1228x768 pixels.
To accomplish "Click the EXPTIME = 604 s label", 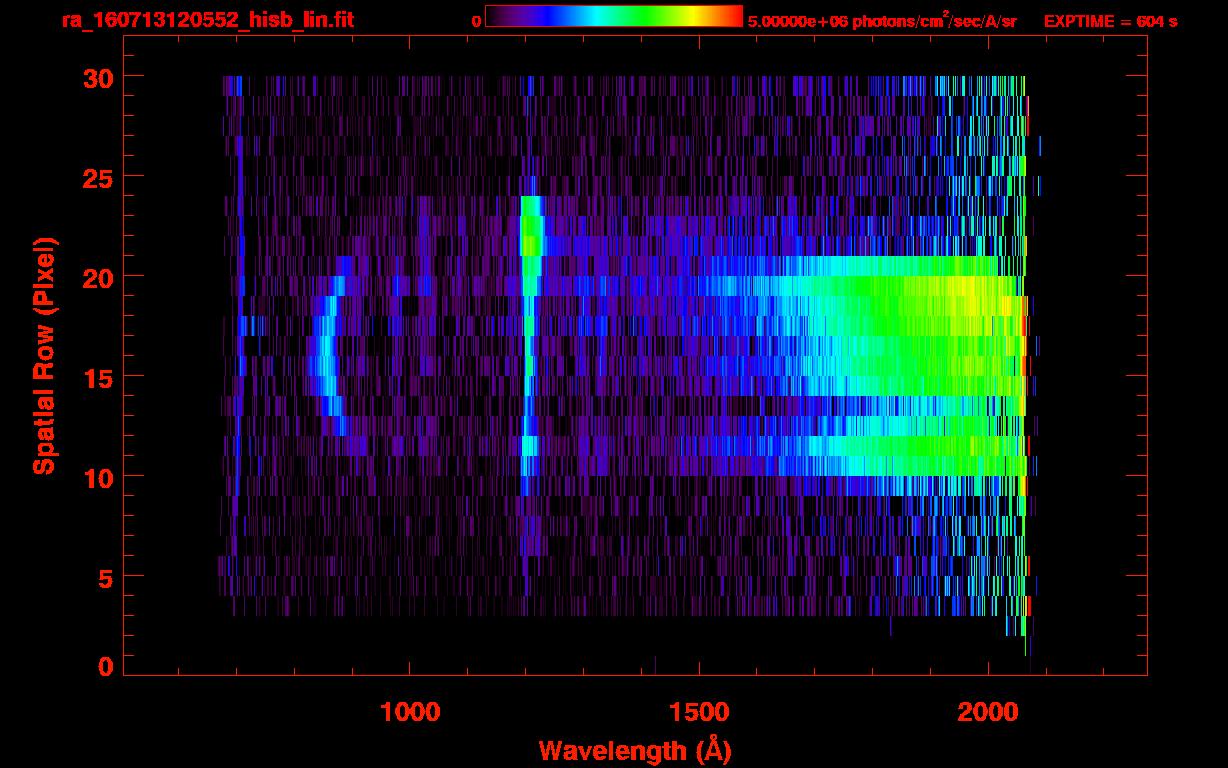I will coord(1110,21).
